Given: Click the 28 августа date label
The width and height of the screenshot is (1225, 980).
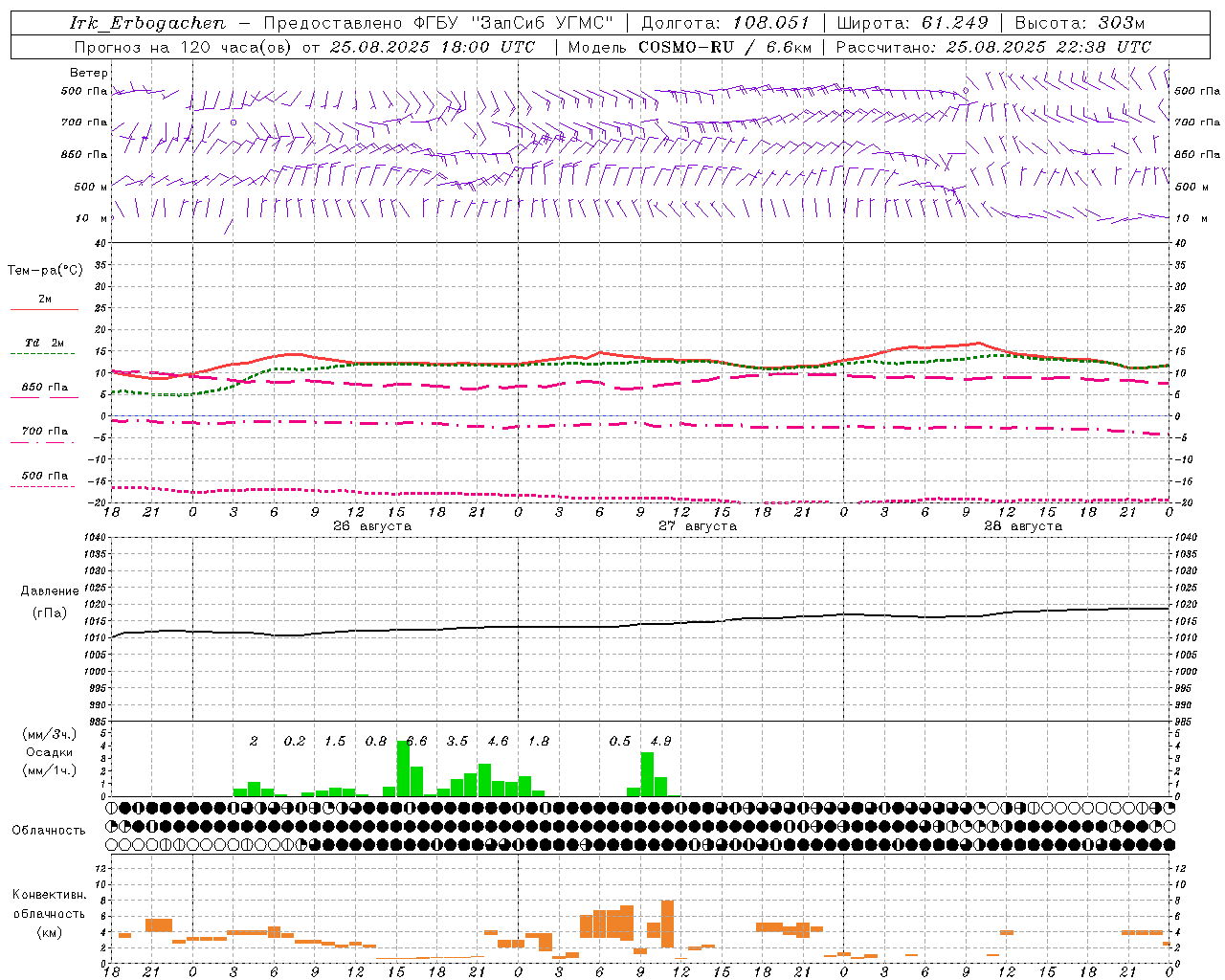Looking at the screenshot, I should tap(1023, 526).
